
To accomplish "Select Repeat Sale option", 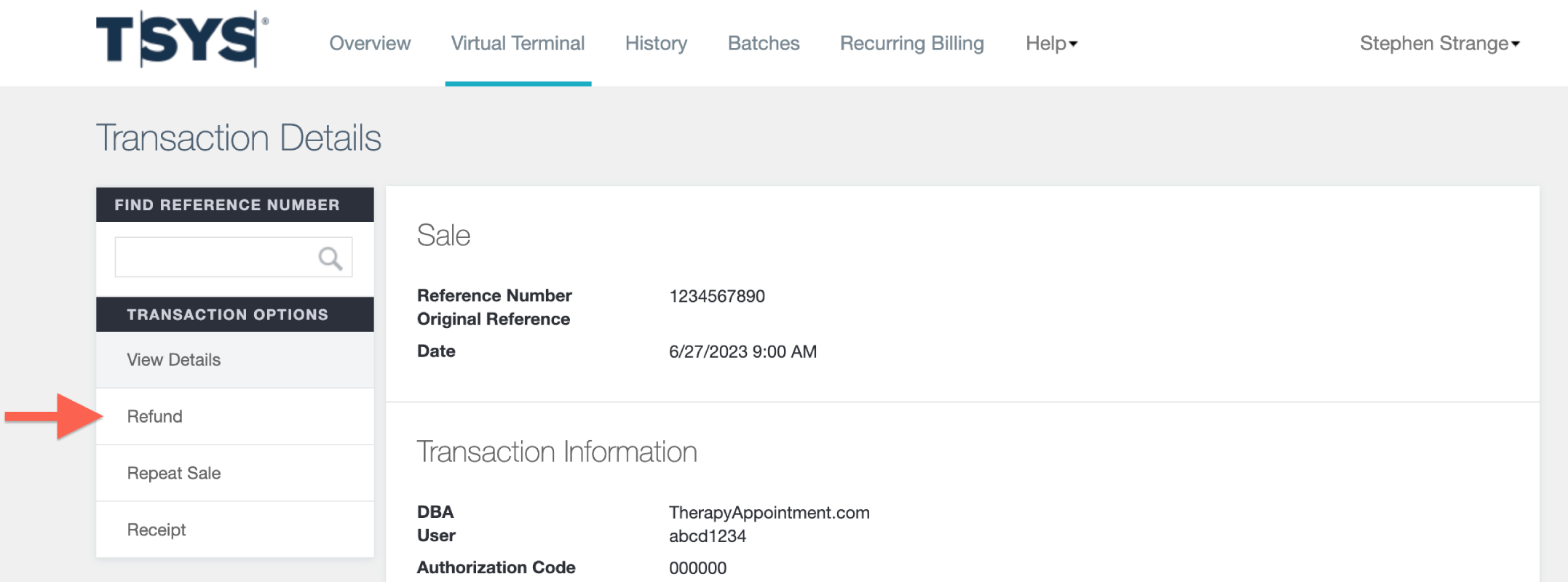I will 234,473.
